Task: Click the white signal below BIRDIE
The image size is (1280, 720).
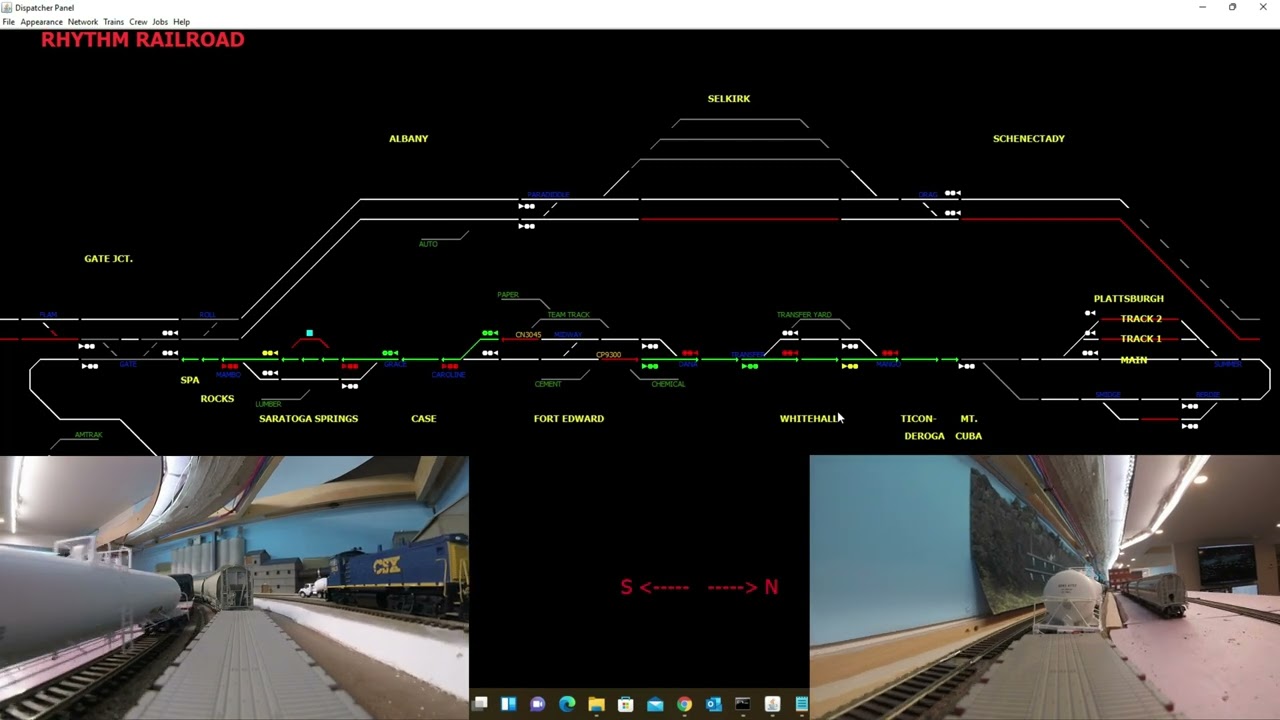Action: pos(1190,406)
